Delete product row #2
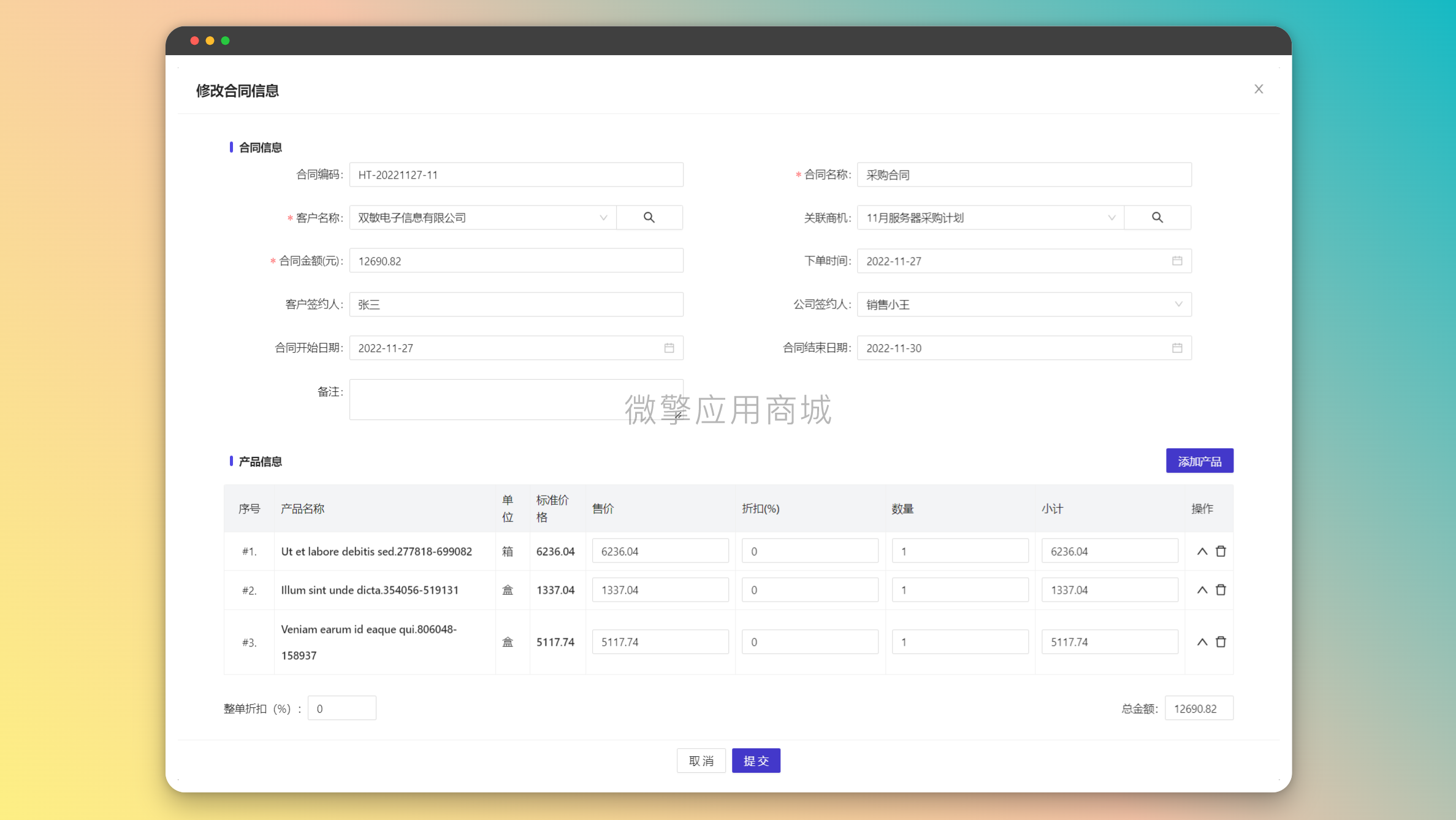Image resolution: width=1456 pixels, height=820 pixels. coord(1221,590)
